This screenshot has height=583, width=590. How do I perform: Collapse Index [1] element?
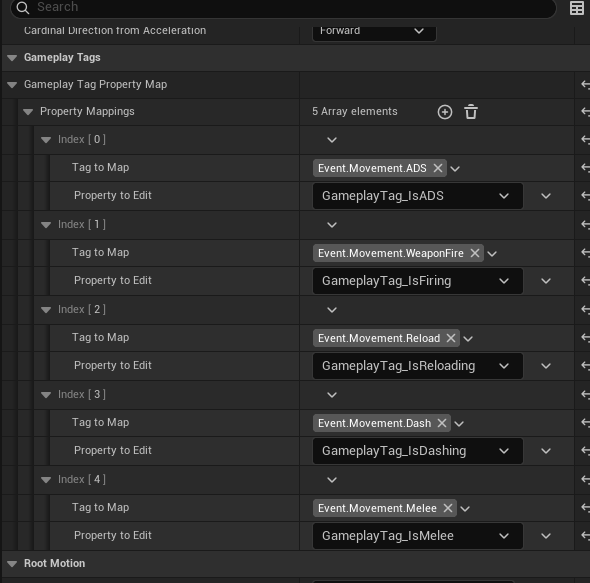point(46,225)
